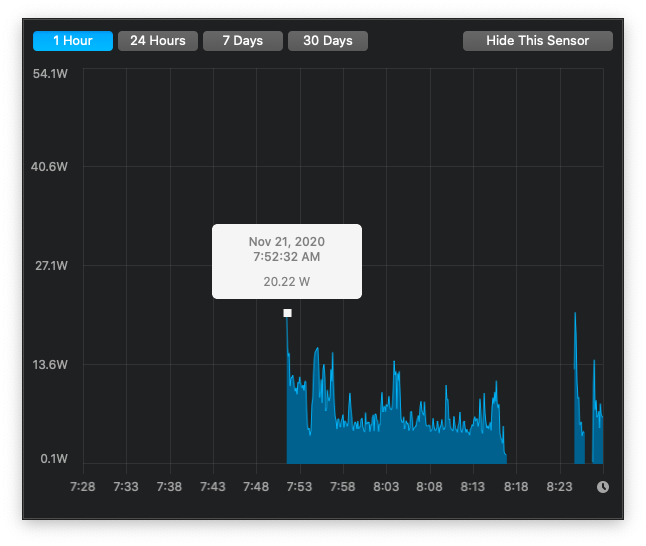This screenshot has height=546, width=646.
Task: Switch to the 30 Days view
Action: pos(328,41)
